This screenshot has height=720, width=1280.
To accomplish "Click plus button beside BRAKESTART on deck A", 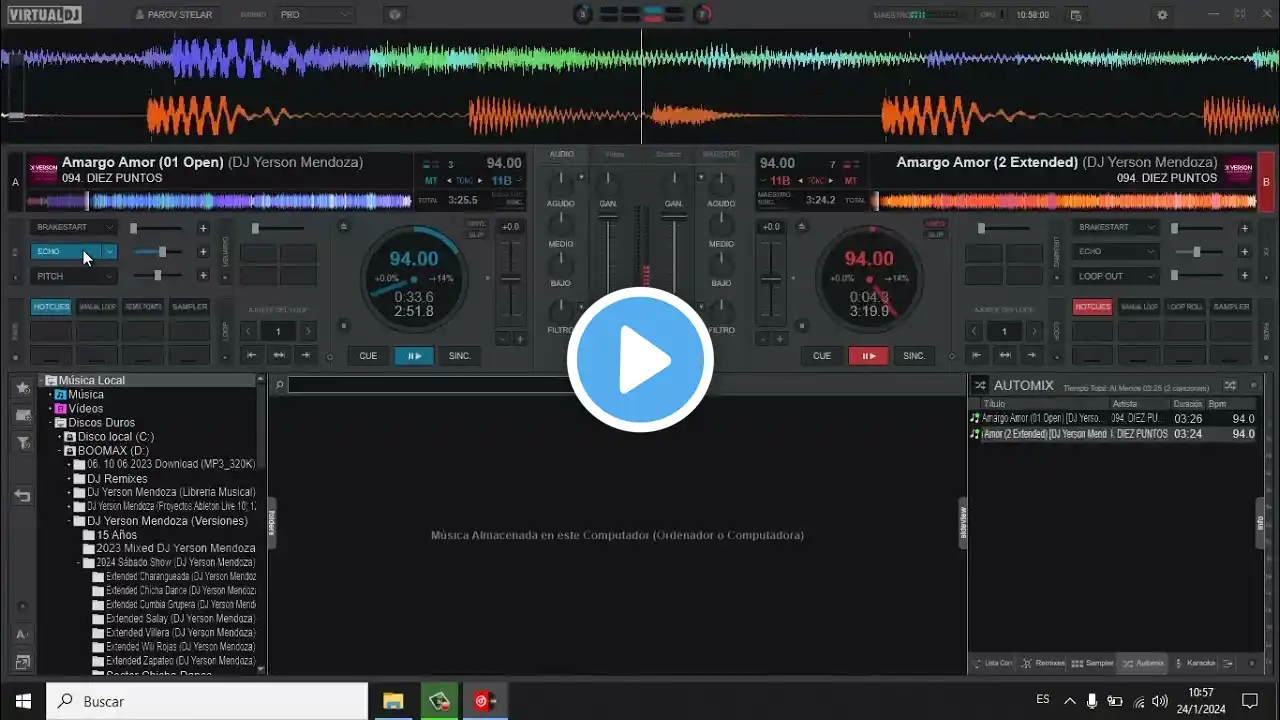I will tap(203, 228).
